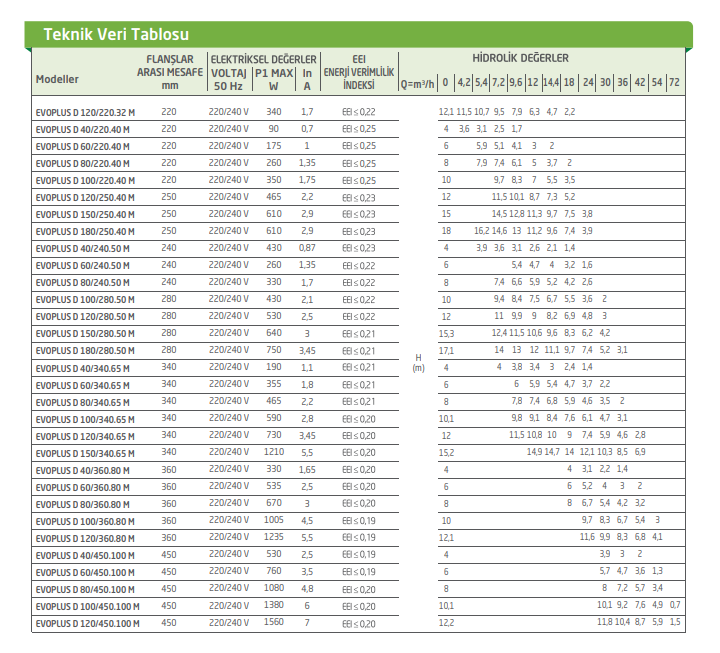Select model 'EVOPLUS D 60/340.65 M'
720x653 pixels.
click(x=83, y=385)
